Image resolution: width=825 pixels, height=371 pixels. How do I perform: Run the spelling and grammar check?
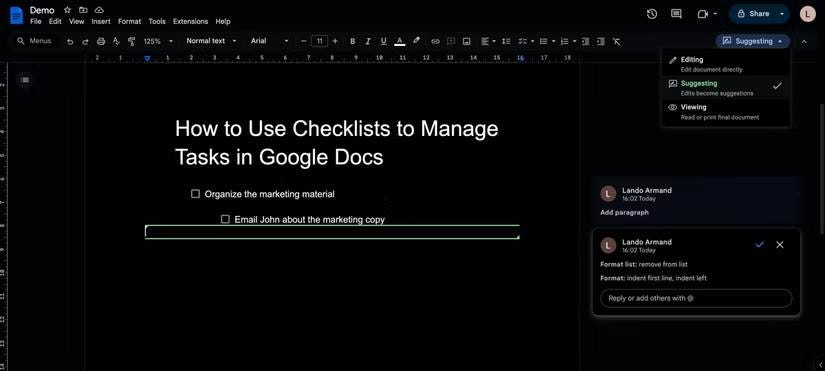tap(116, 41)
